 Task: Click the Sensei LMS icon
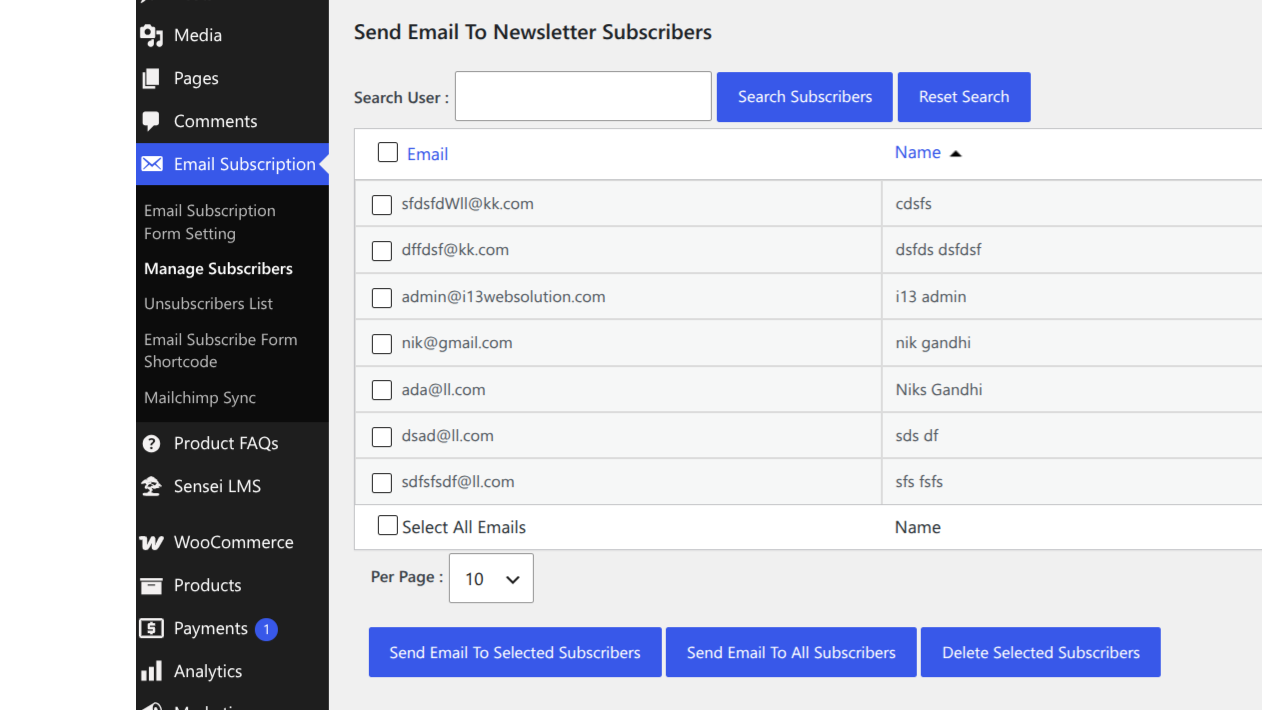click(151, 486)
